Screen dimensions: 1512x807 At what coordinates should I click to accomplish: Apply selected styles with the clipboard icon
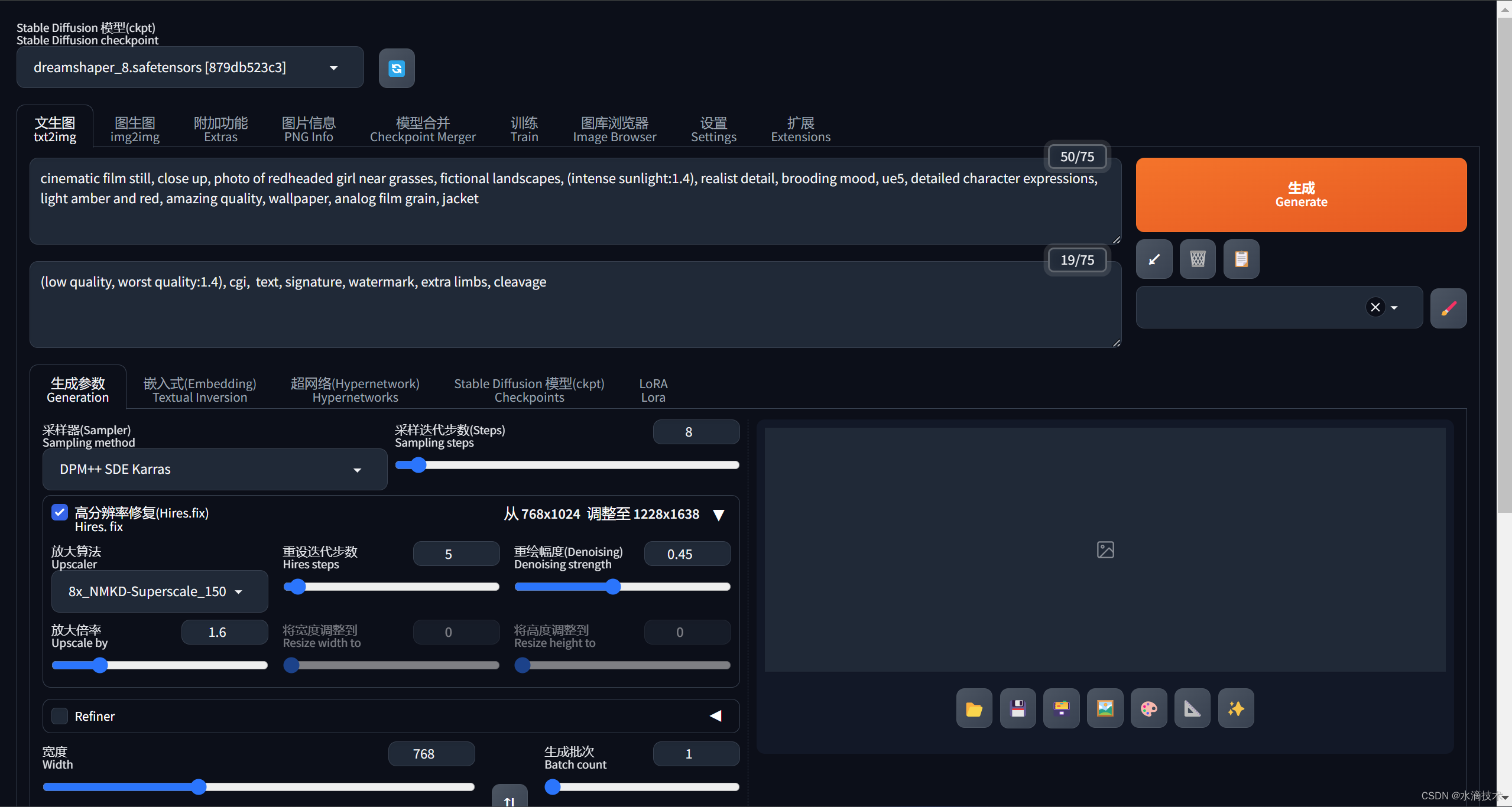point(1241,259)
